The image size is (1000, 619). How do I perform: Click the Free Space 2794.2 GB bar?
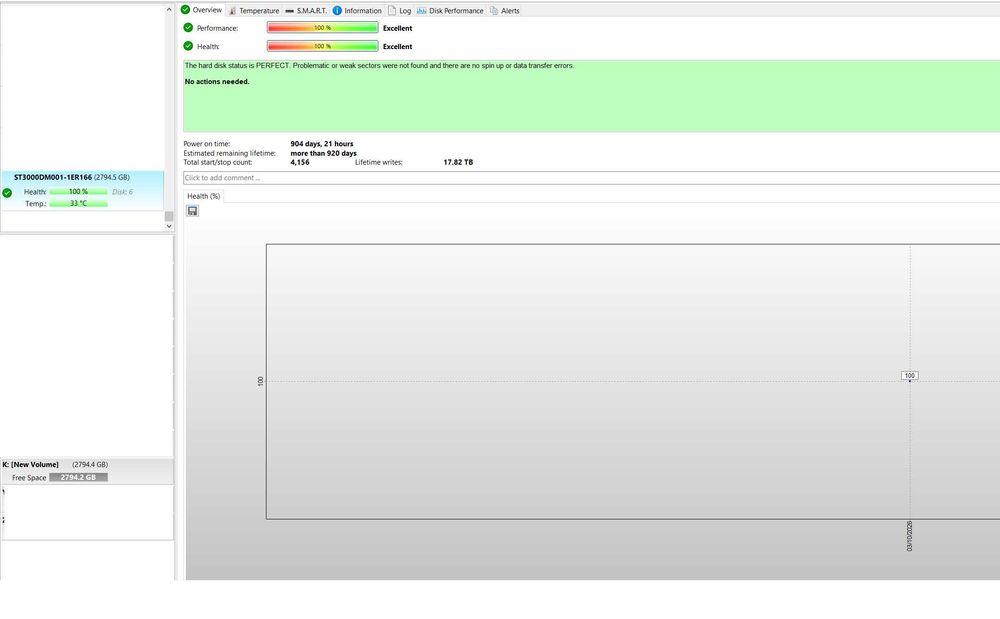(78, 477)
